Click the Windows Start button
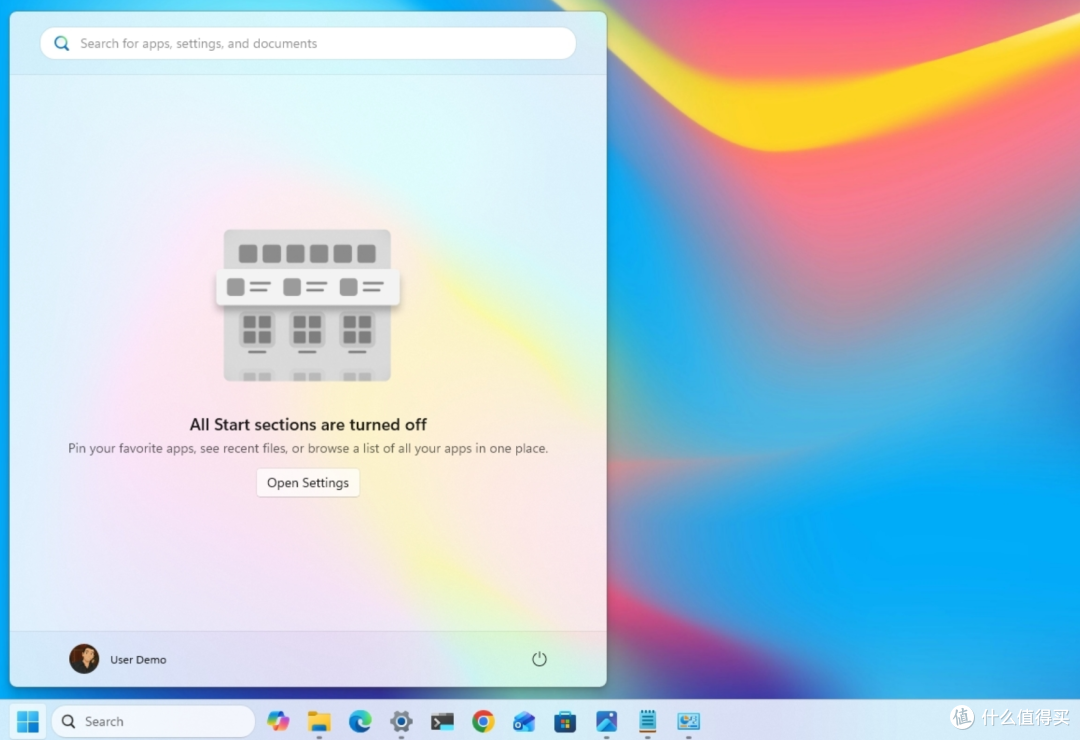The height and width of the screenshot is (740, 1080). (x=28, y=721)
